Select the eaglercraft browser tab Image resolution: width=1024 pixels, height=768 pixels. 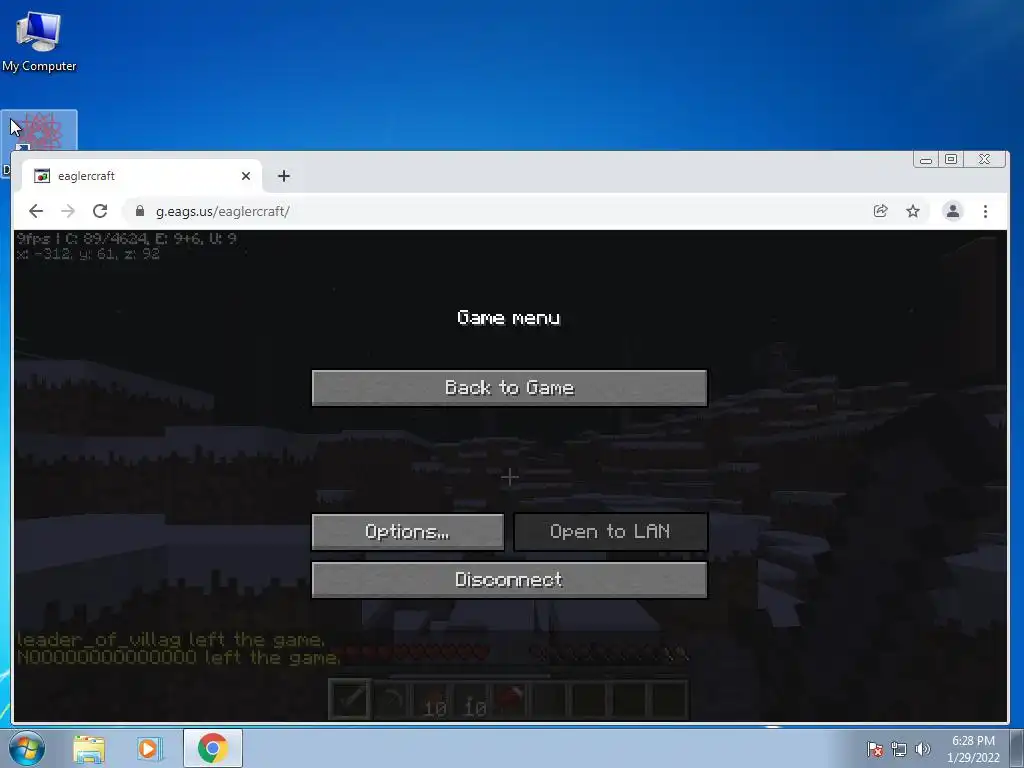point(142,176)
